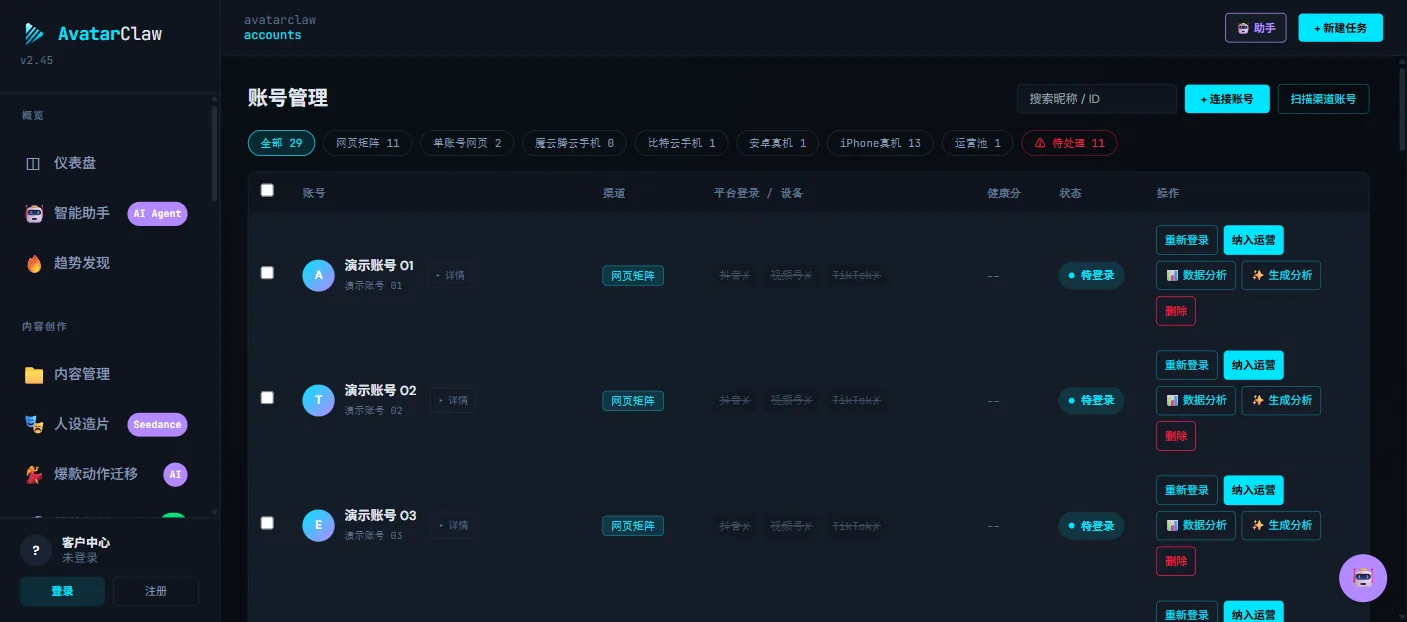
Task: Click 纳入运营 for 演示账号 02
Action: 1254,365
